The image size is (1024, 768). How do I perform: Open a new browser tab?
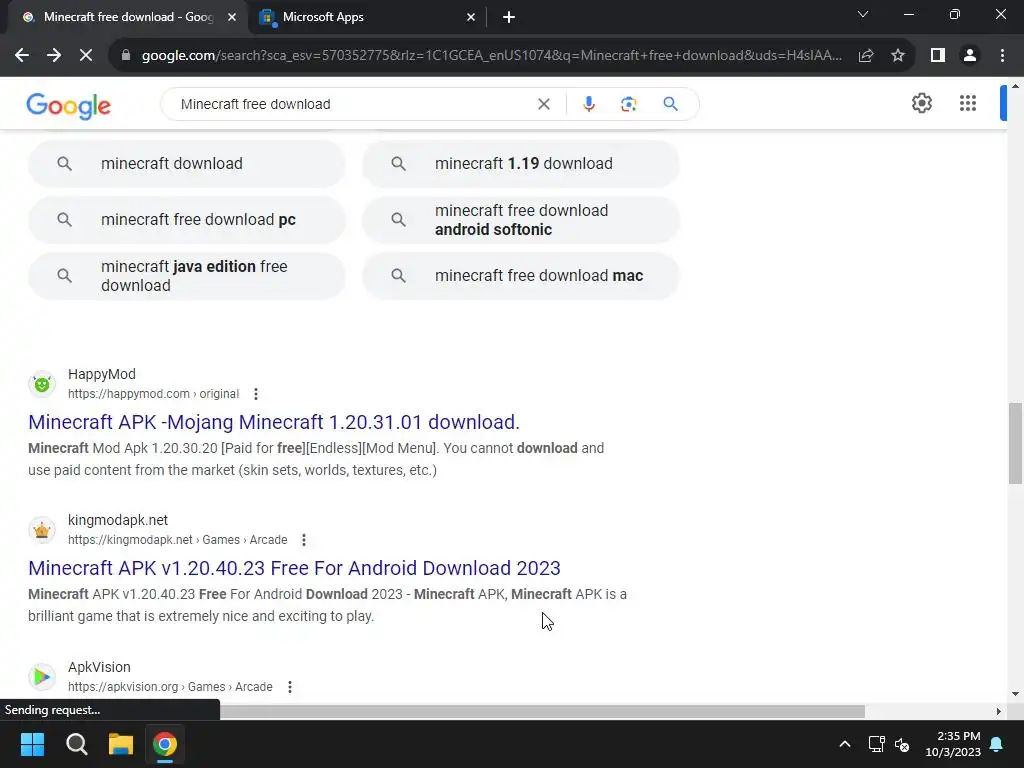(x=509, y=18)
